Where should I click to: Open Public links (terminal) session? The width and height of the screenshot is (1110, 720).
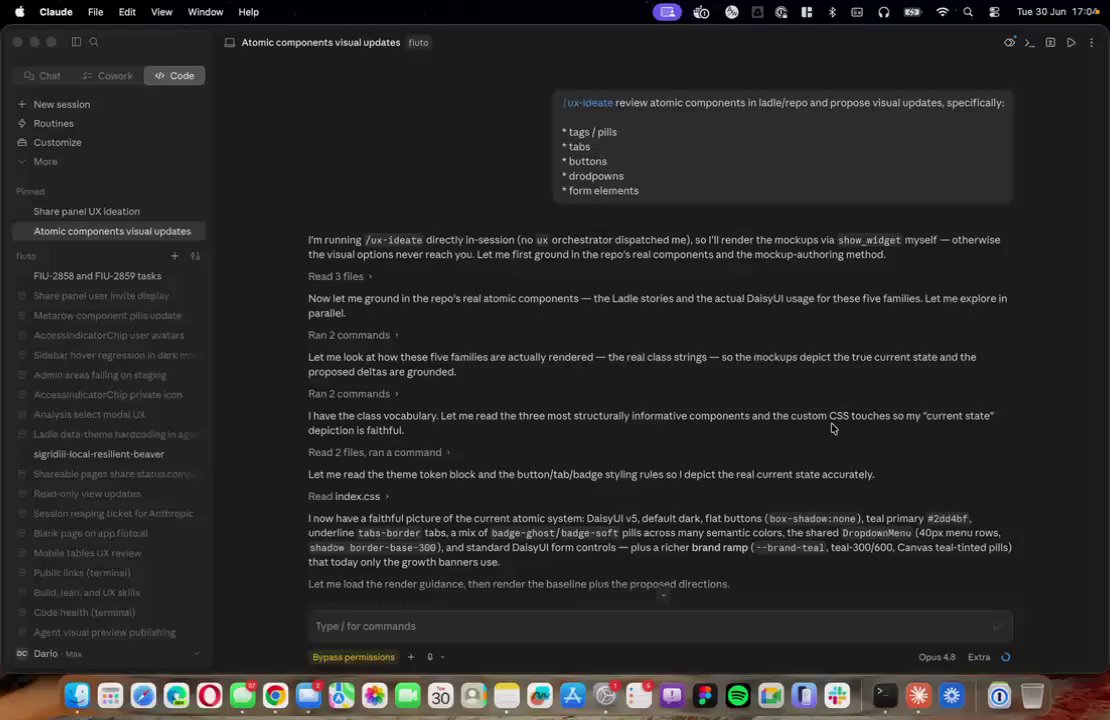coord(82,573)
